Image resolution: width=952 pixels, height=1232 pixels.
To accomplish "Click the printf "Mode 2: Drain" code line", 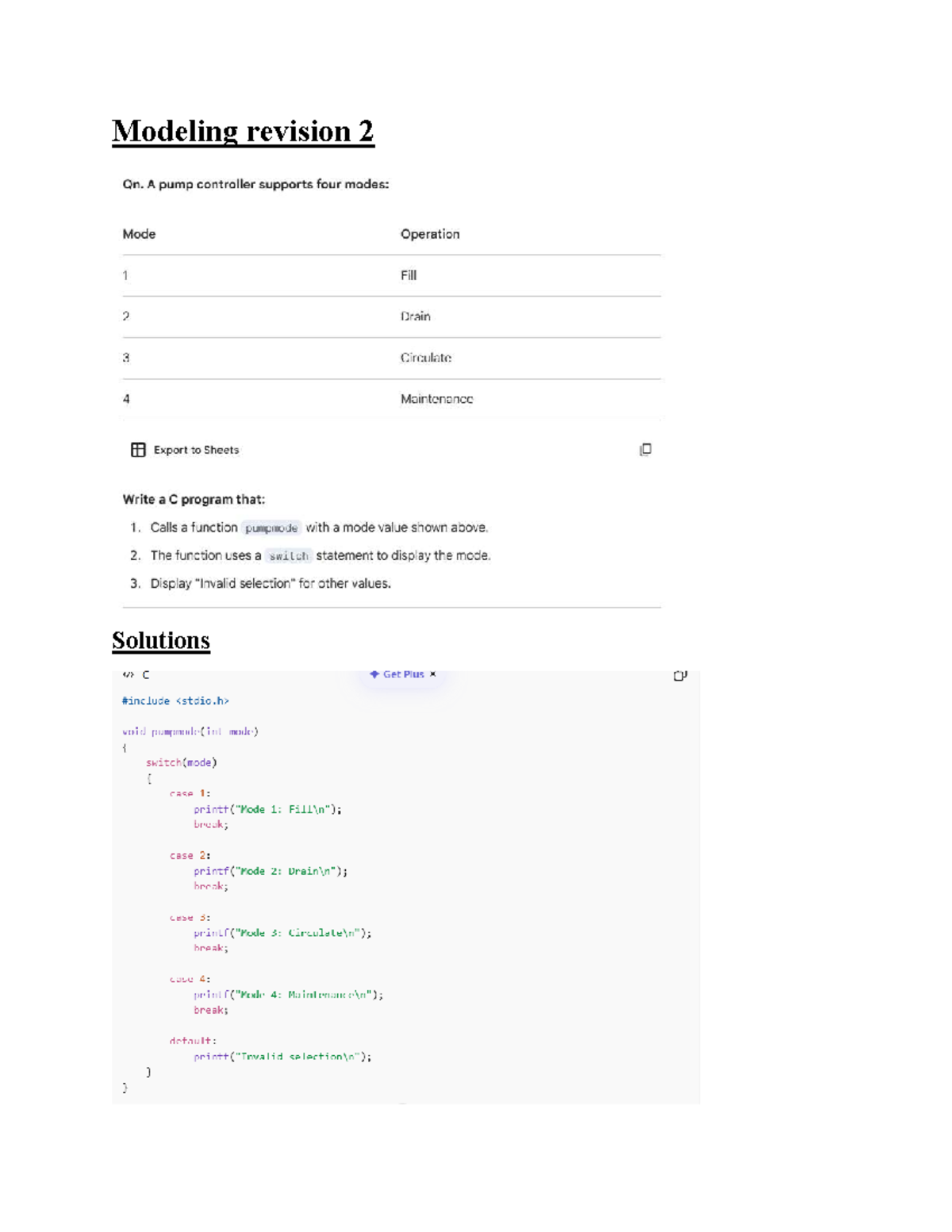I will [271, 871].
